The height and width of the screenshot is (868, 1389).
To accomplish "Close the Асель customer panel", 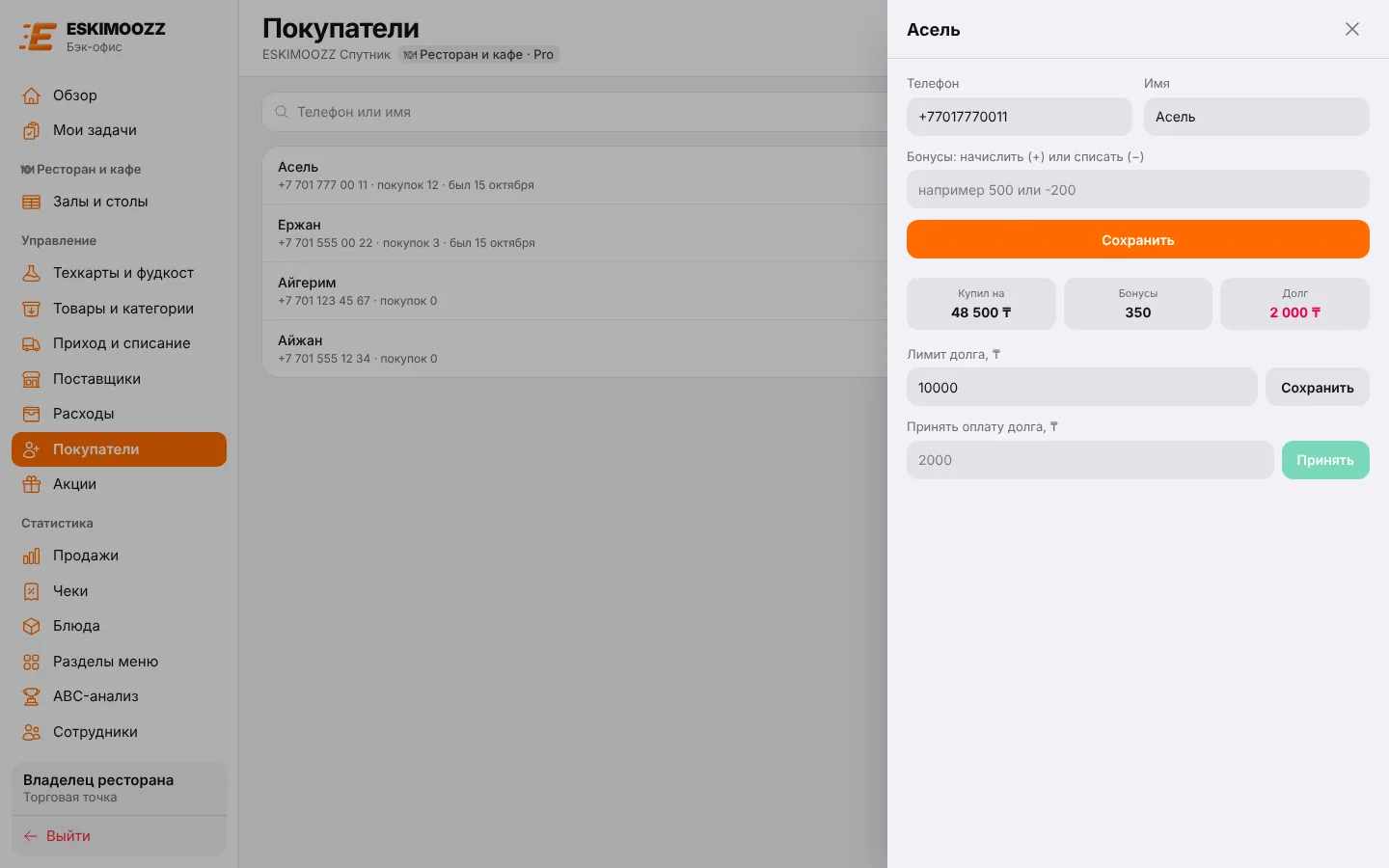I will [1352, 29].
